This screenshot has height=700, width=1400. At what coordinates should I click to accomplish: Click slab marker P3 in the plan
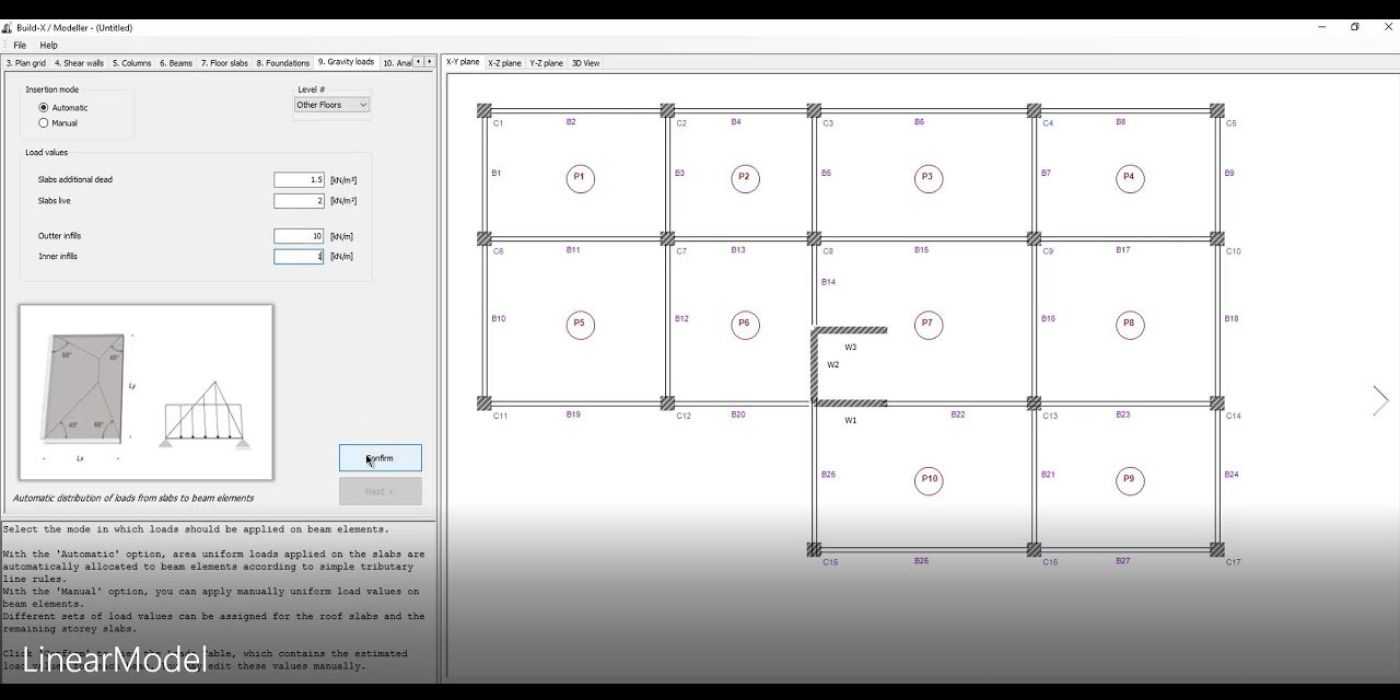coord(928,178)
